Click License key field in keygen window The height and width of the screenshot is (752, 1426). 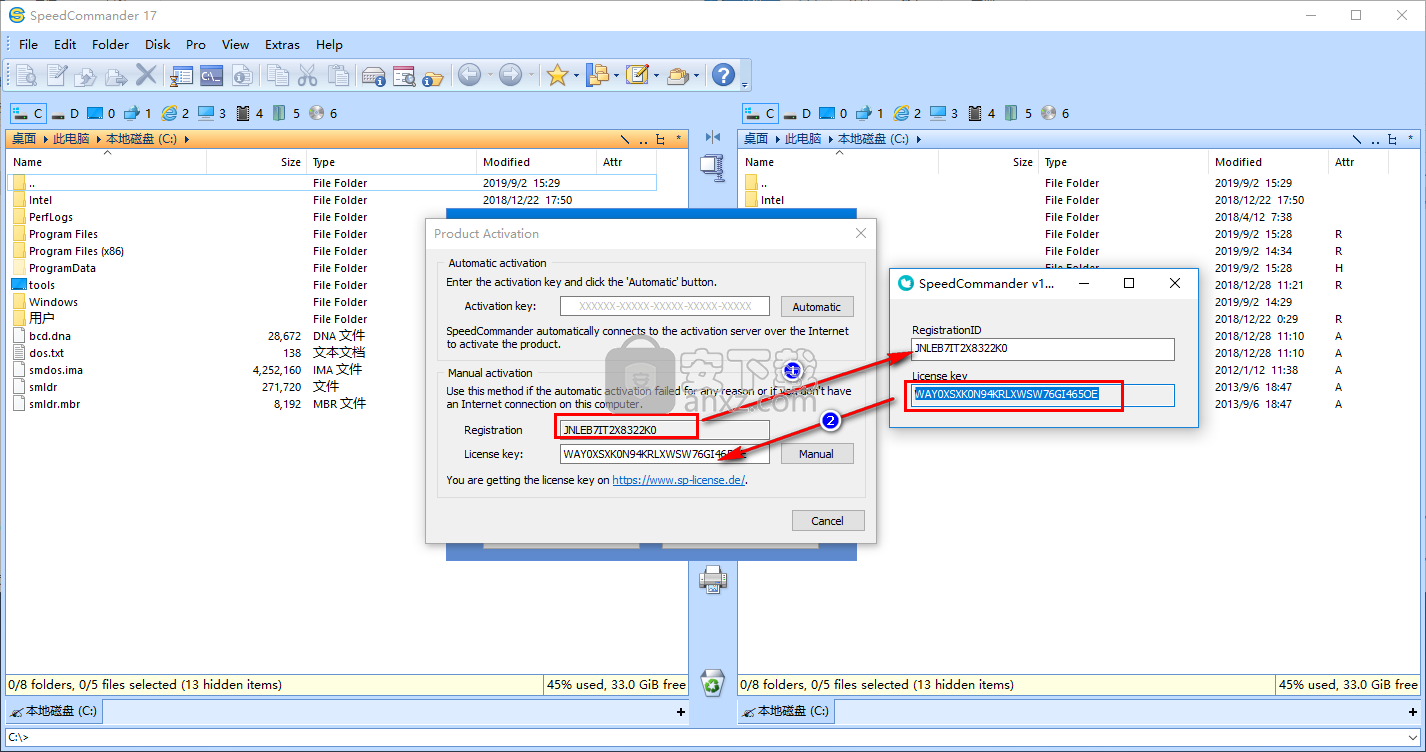point(1043,395)
